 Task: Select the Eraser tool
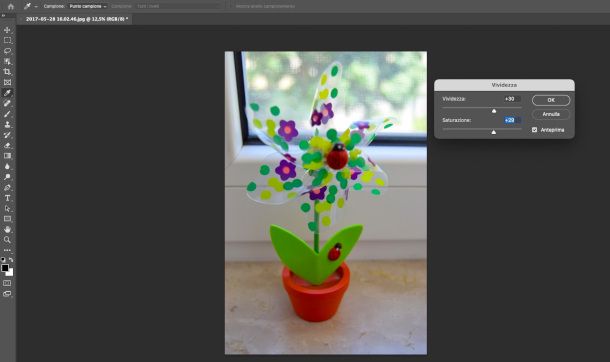[7, 145]
